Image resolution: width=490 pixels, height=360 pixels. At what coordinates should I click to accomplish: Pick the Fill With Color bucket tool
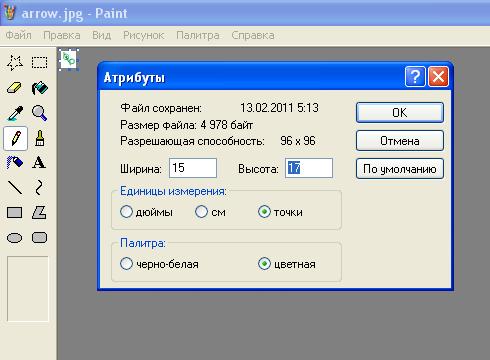coord(39,88)
